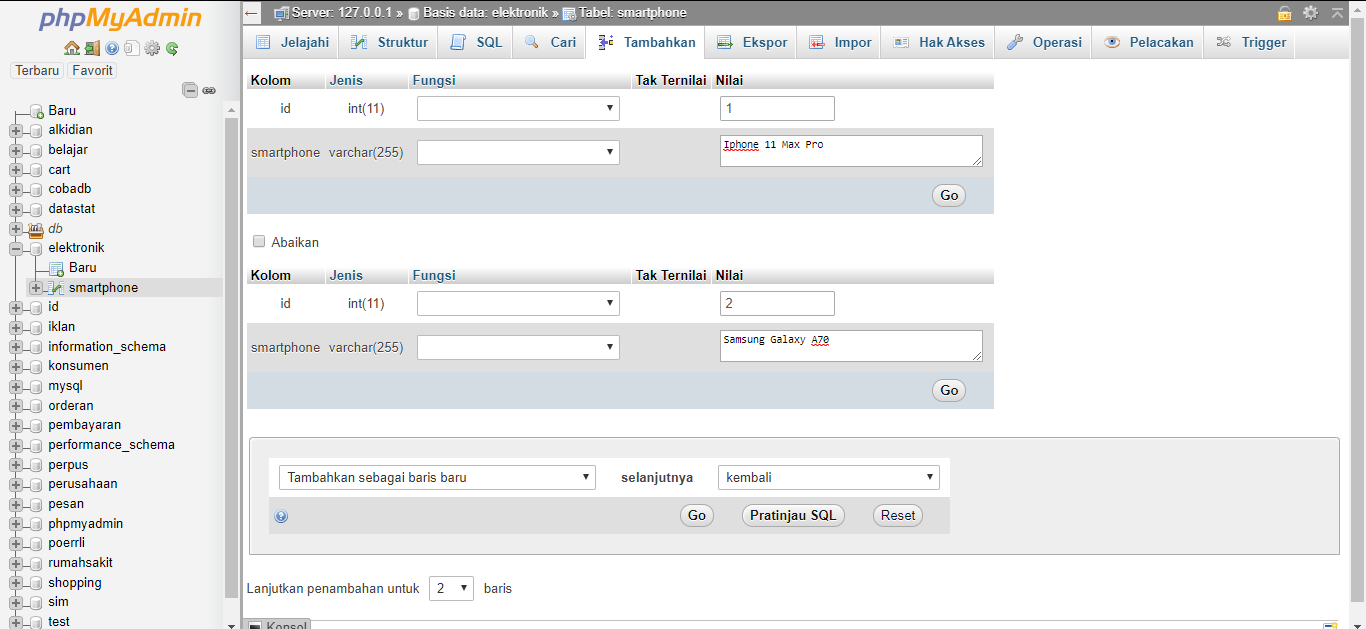Open the perpus database in tree
The width and height of the screenshot is (1366, 629).
68,465
